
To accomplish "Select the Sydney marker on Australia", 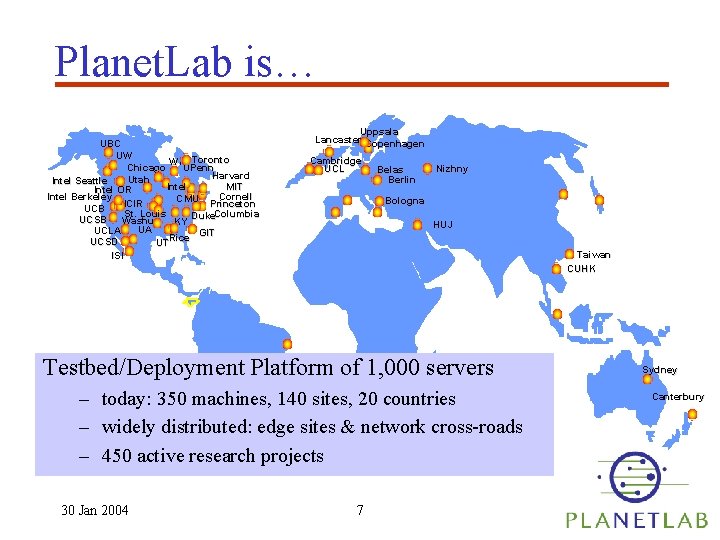I will click(647, 379).
